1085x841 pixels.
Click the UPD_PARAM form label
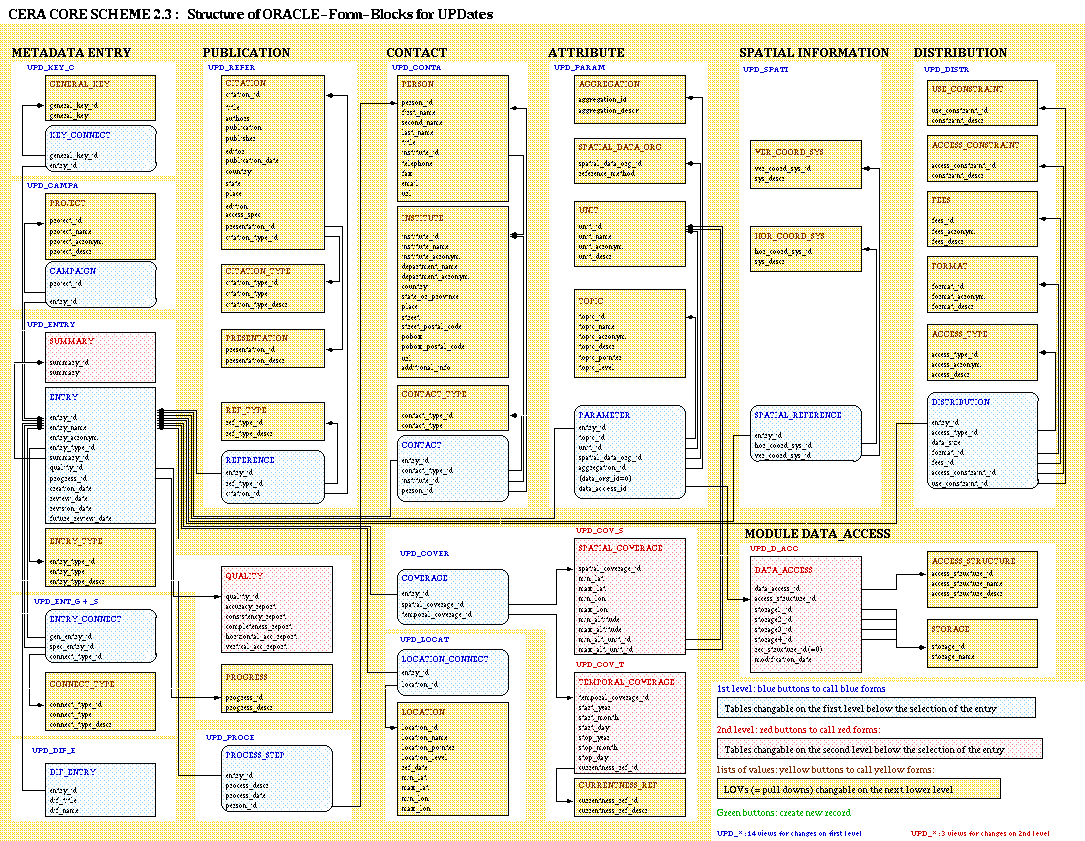[580, 67]
